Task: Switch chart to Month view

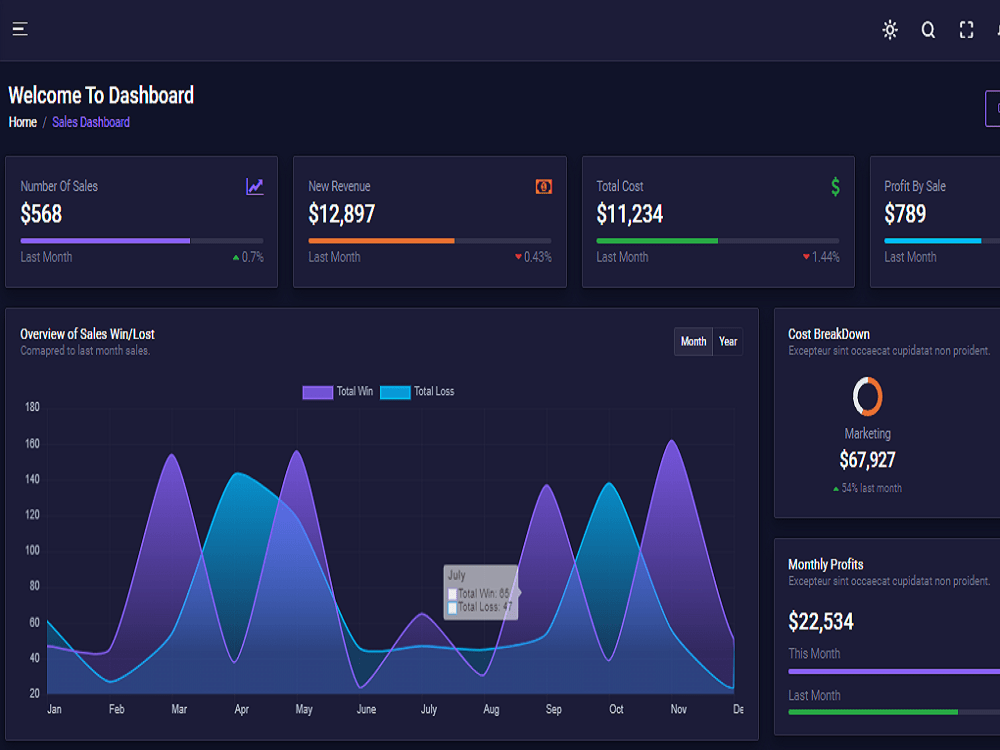Action: click(693, 341)
